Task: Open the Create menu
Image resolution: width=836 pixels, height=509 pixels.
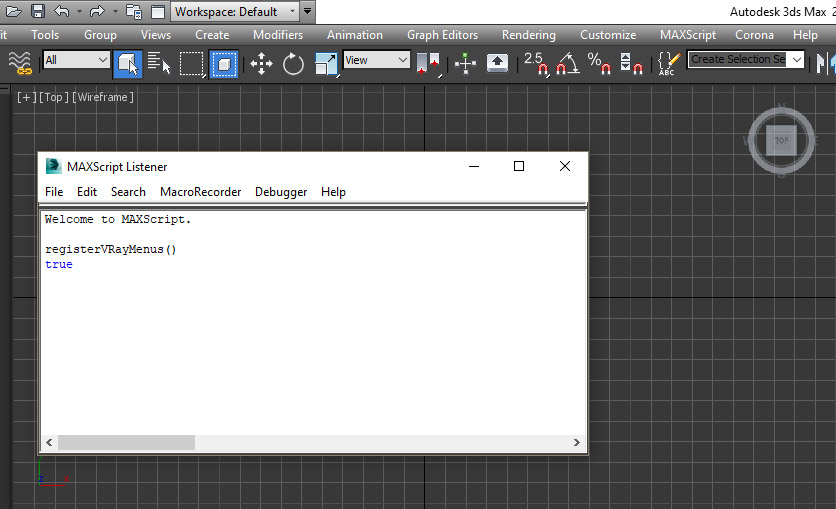Action: (212, 35)
